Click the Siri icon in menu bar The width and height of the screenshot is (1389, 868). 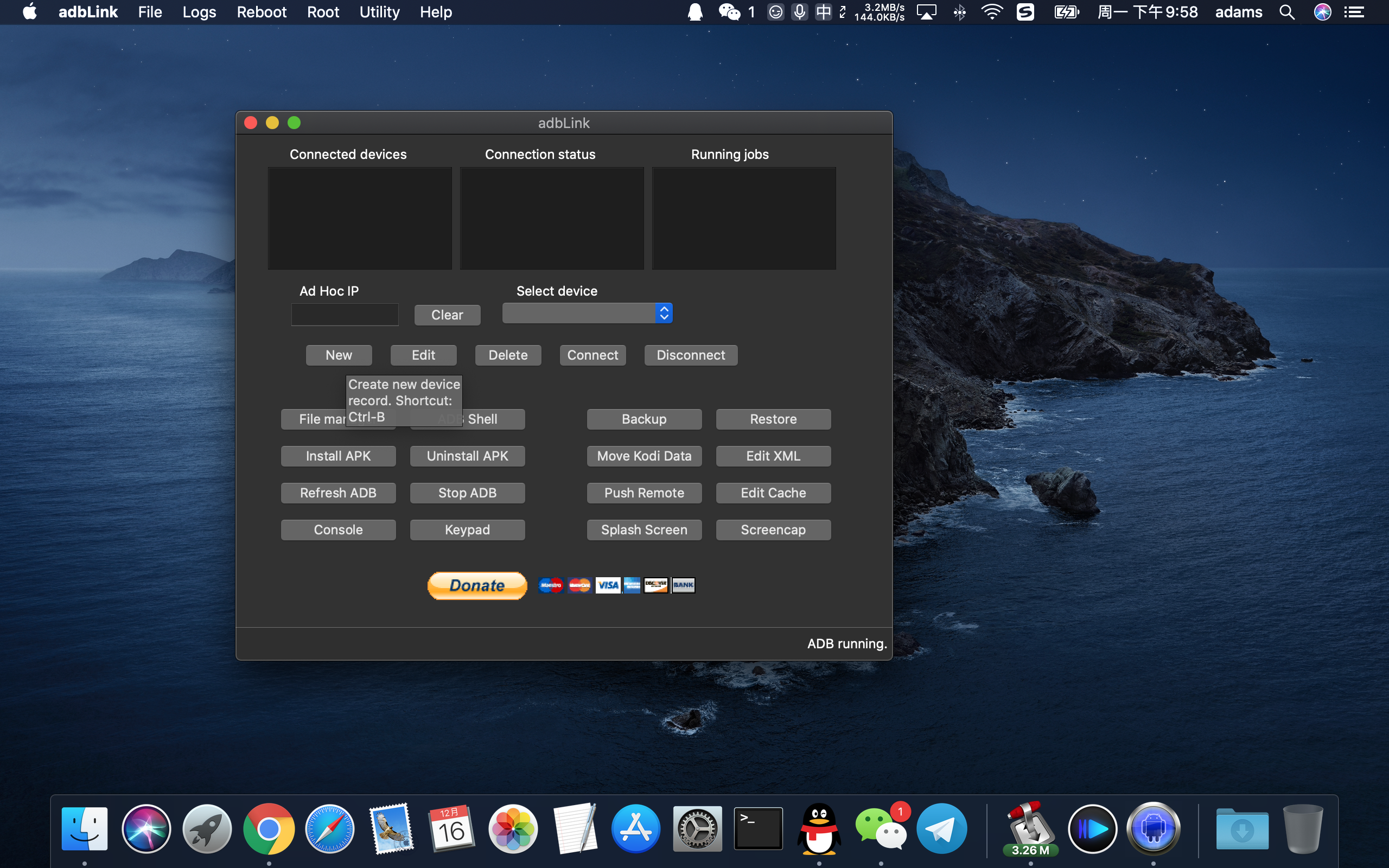[1322, 12]
